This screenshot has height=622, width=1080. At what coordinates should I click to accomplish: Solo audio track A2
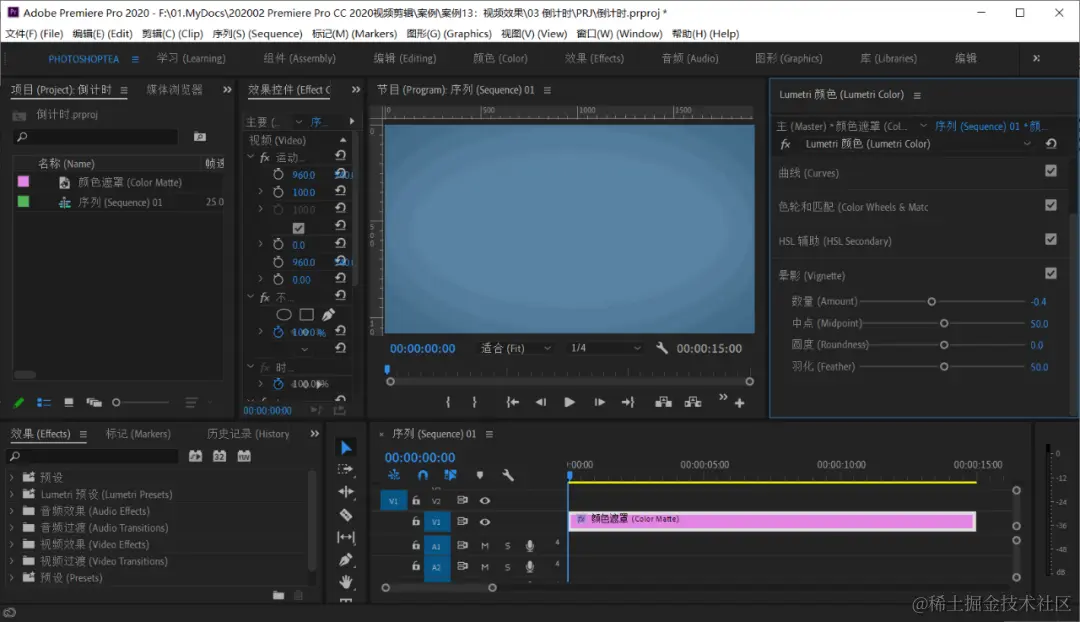click(x=508, y=567)
